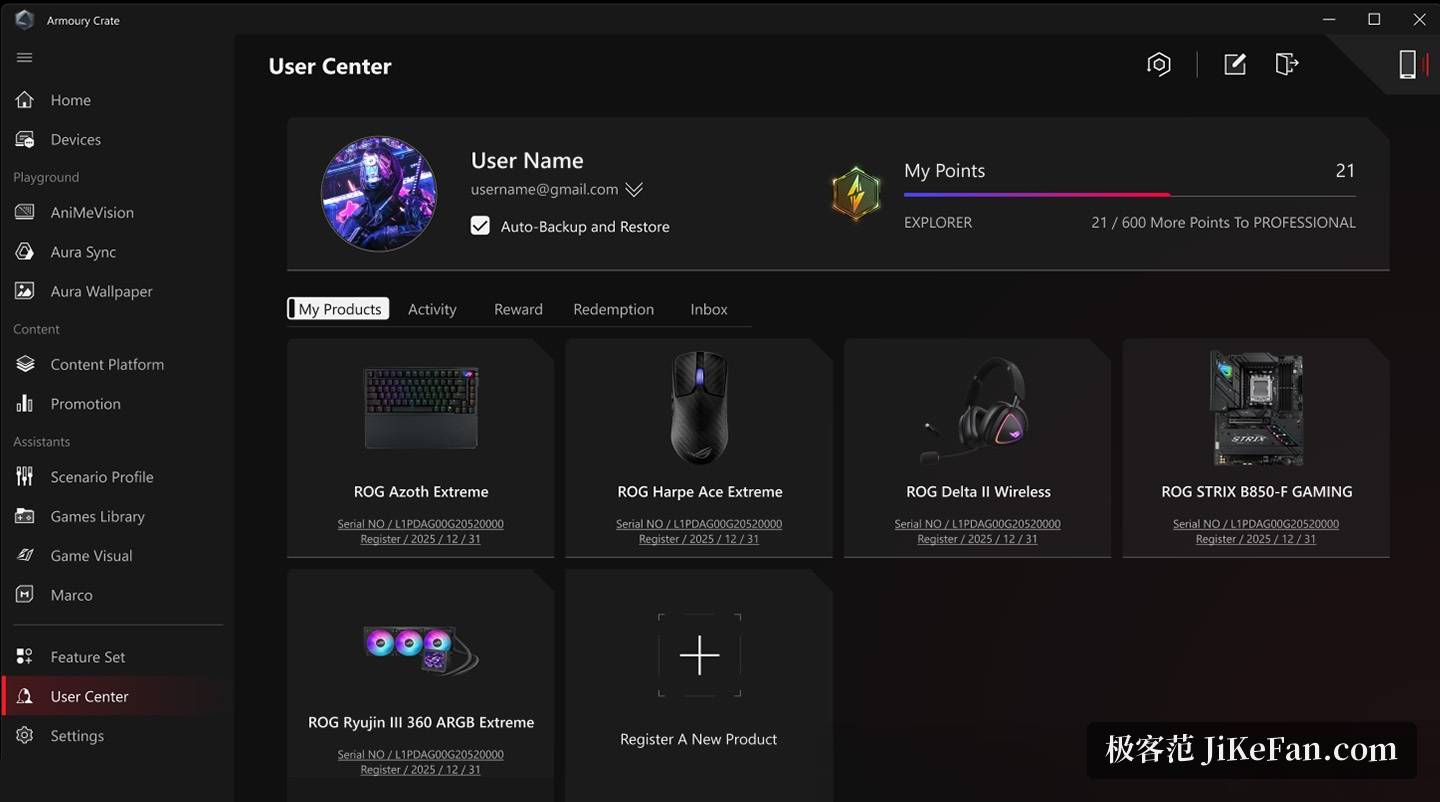Click the ROG Azoth Extreme register date
The height and width of the screenshot is (802, 1440).
click(x=421, y=539)
